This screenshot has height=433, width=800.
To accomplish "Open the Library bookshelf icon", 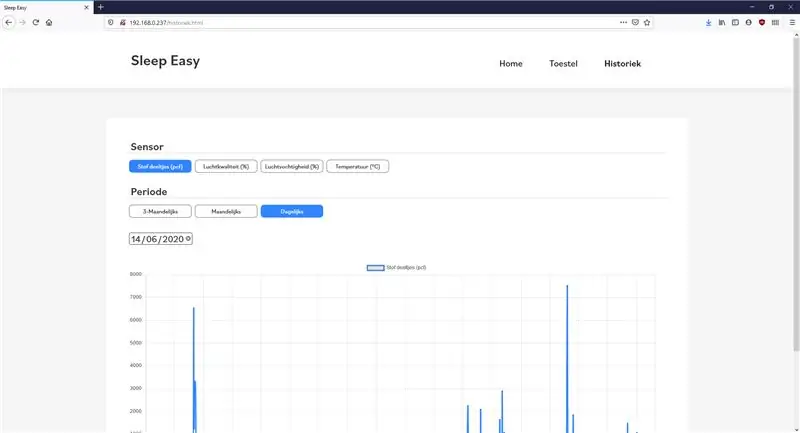I will 722,22.
